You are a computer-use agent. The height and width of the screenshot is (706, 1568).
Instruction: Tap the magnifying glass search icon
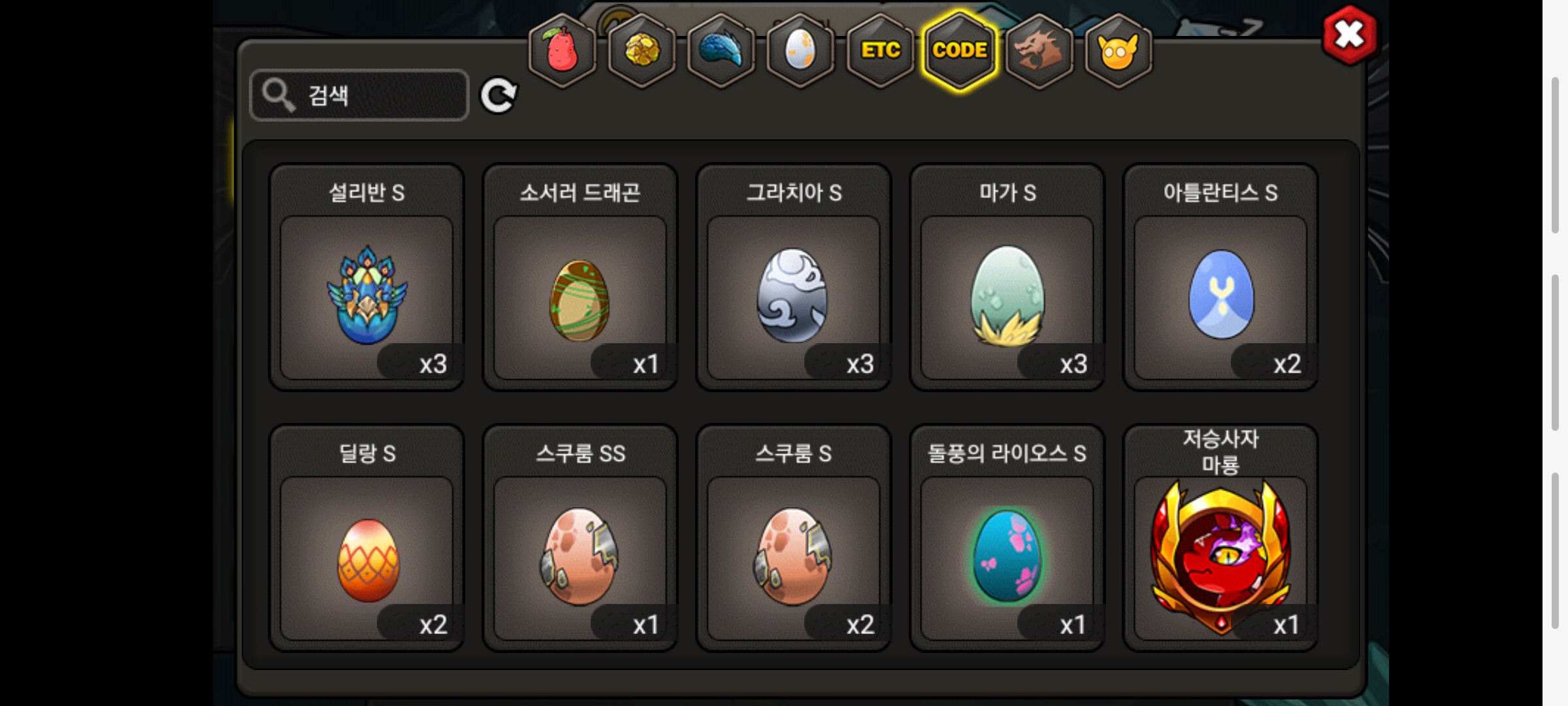pyautogui.click(x=278, y=95)
